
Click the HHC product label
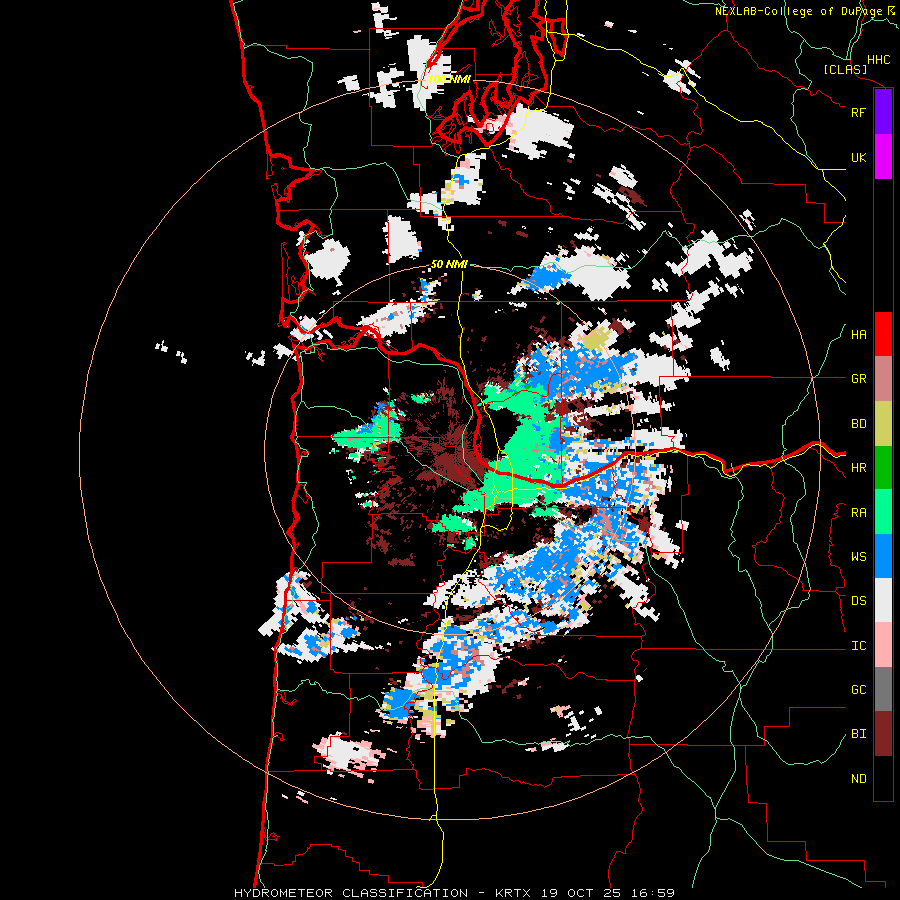[878, 60]
